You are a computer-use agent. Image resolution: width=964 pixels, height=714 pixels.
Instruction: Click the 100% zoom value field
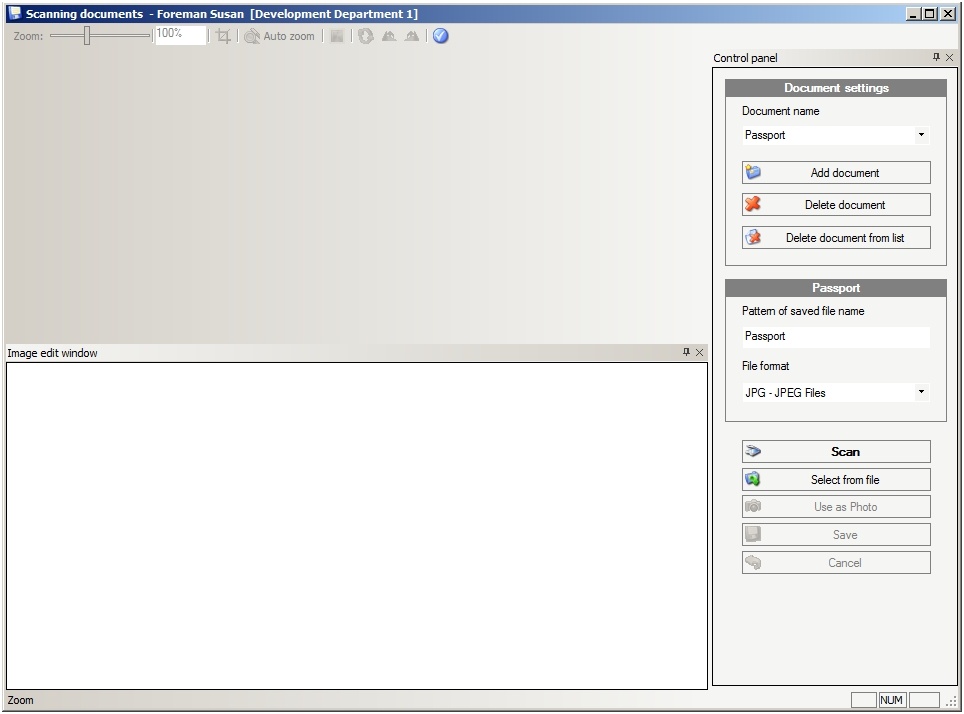pos(180,34)
